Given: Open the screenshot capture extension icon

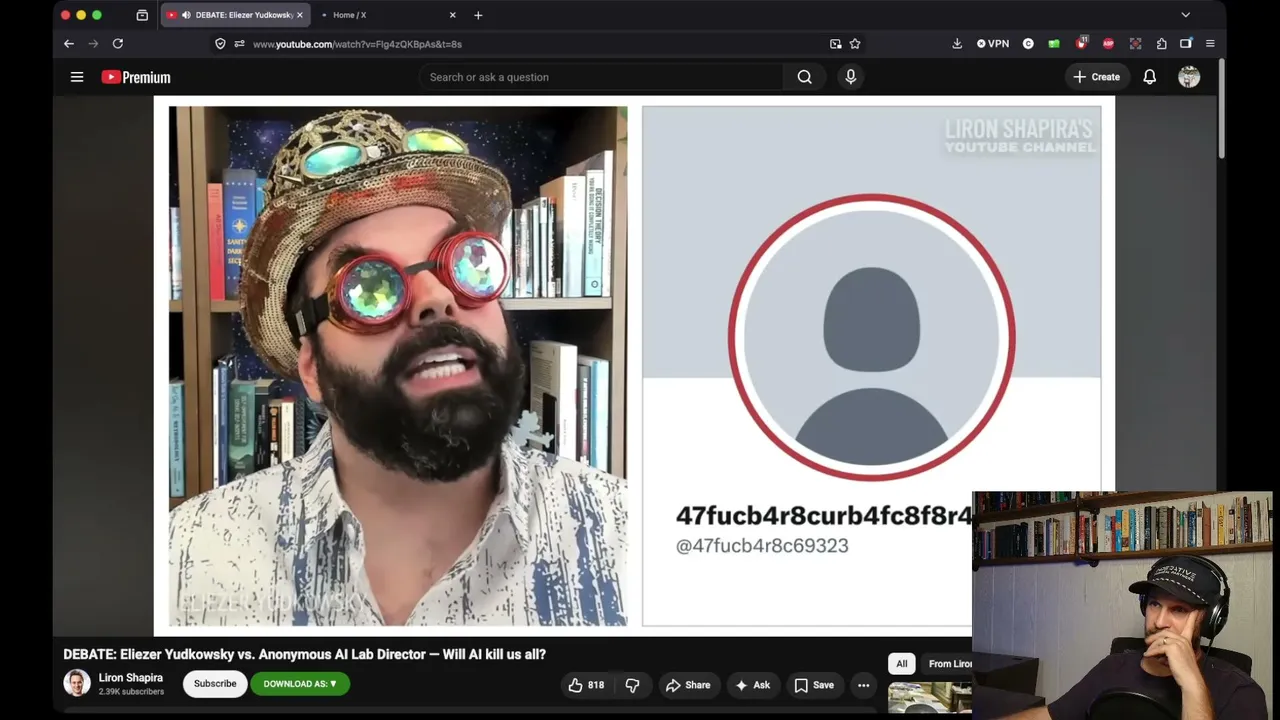Looking at the screenshot, I should (1135, 44).
